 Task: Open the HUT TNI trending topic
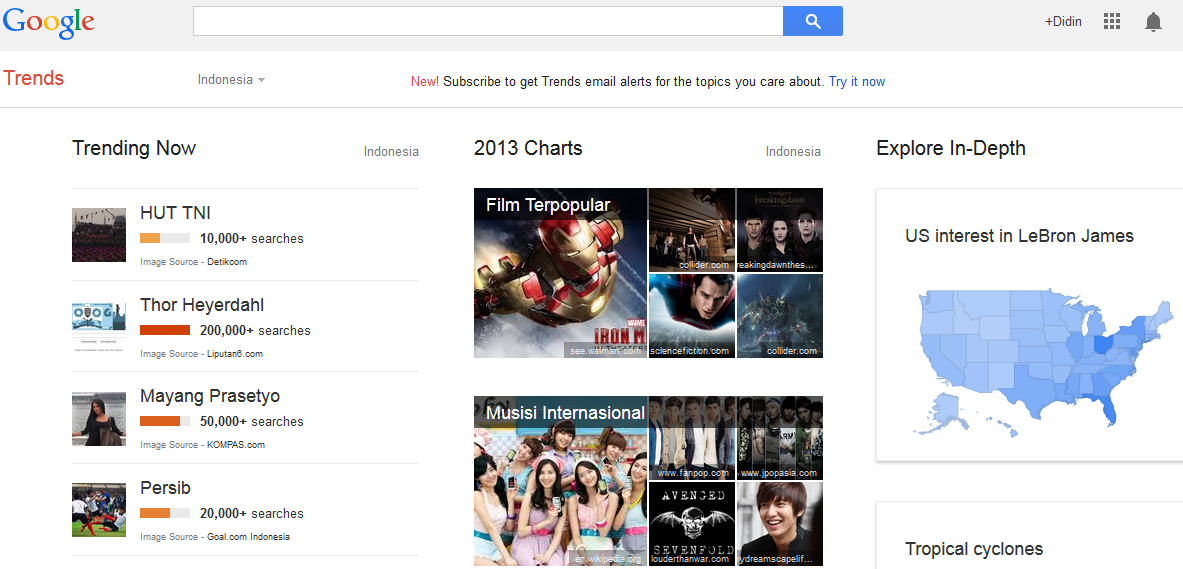(175, 214)
